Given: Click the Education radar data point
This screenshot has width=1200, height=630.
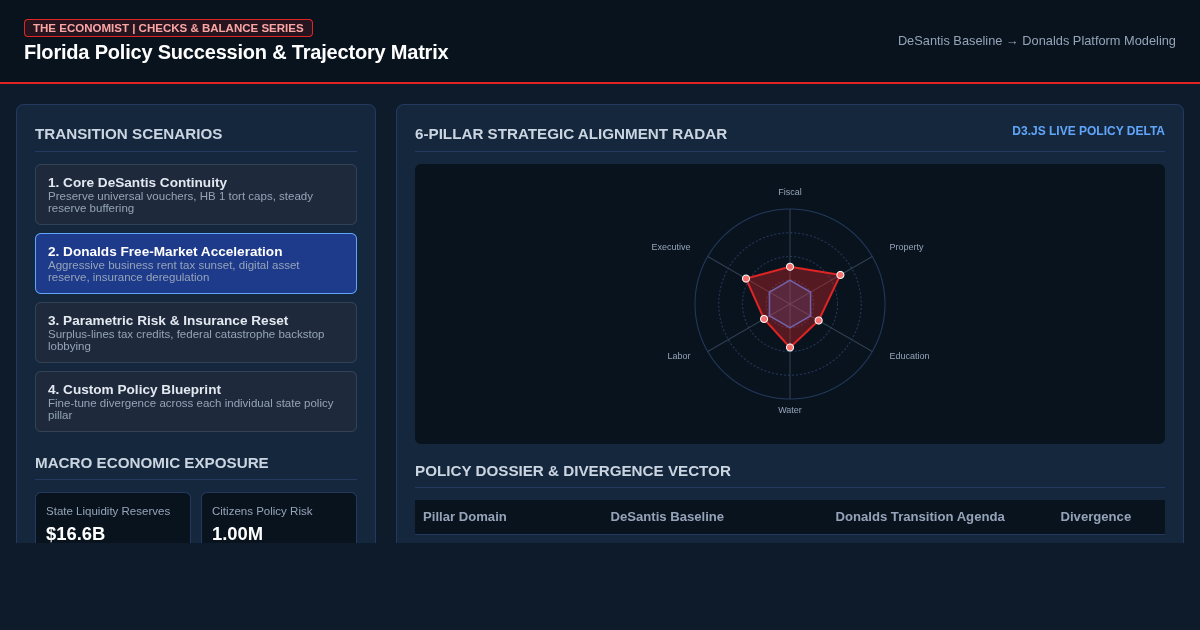Looking at the screenshot, I should (818, 320).
